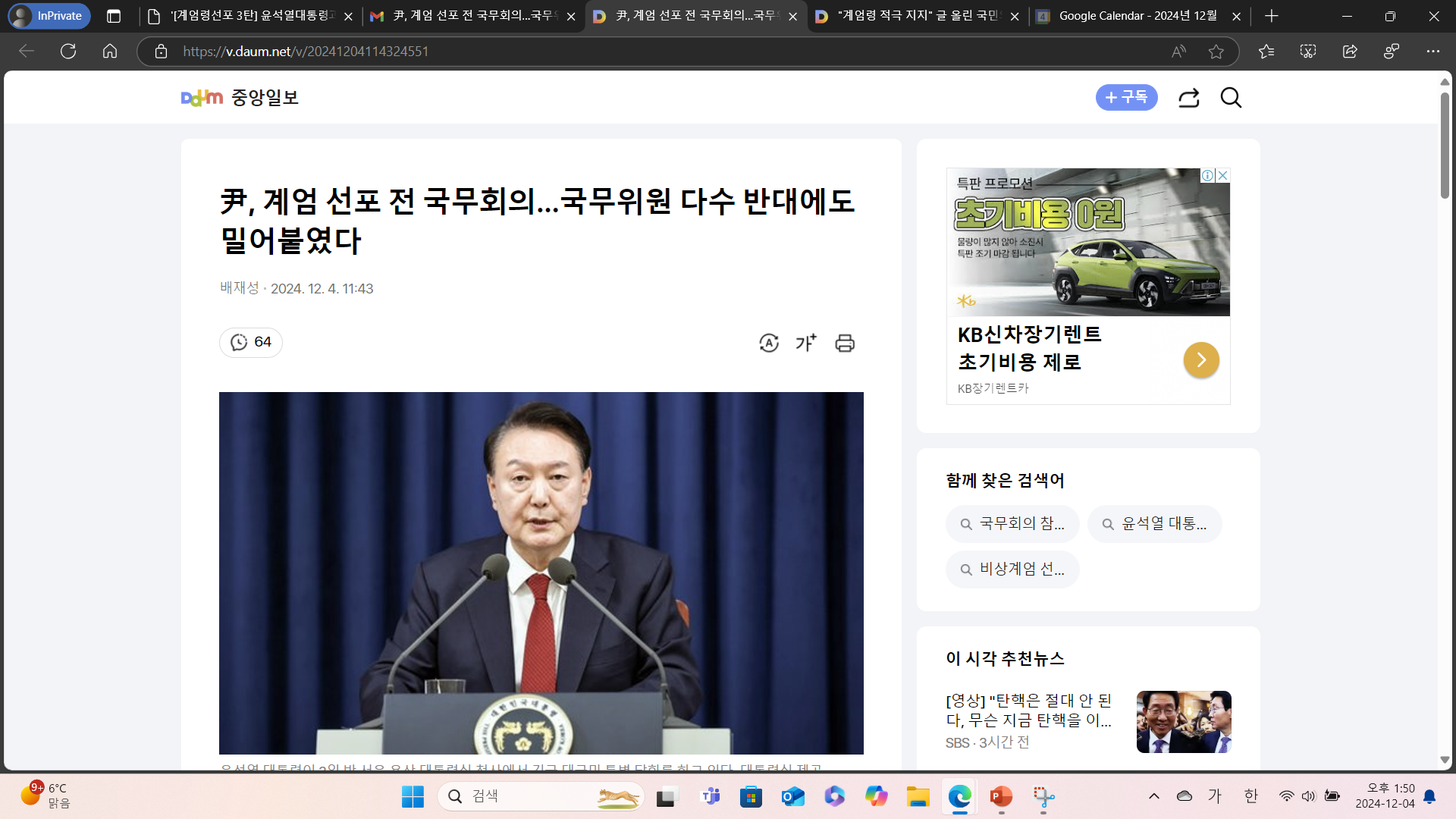The height and width of the screenshot is (819, 1456).
Task: Open recommended news thumbnail about 탄핵
Action: pyautogui.click(x=1183, y=722)
